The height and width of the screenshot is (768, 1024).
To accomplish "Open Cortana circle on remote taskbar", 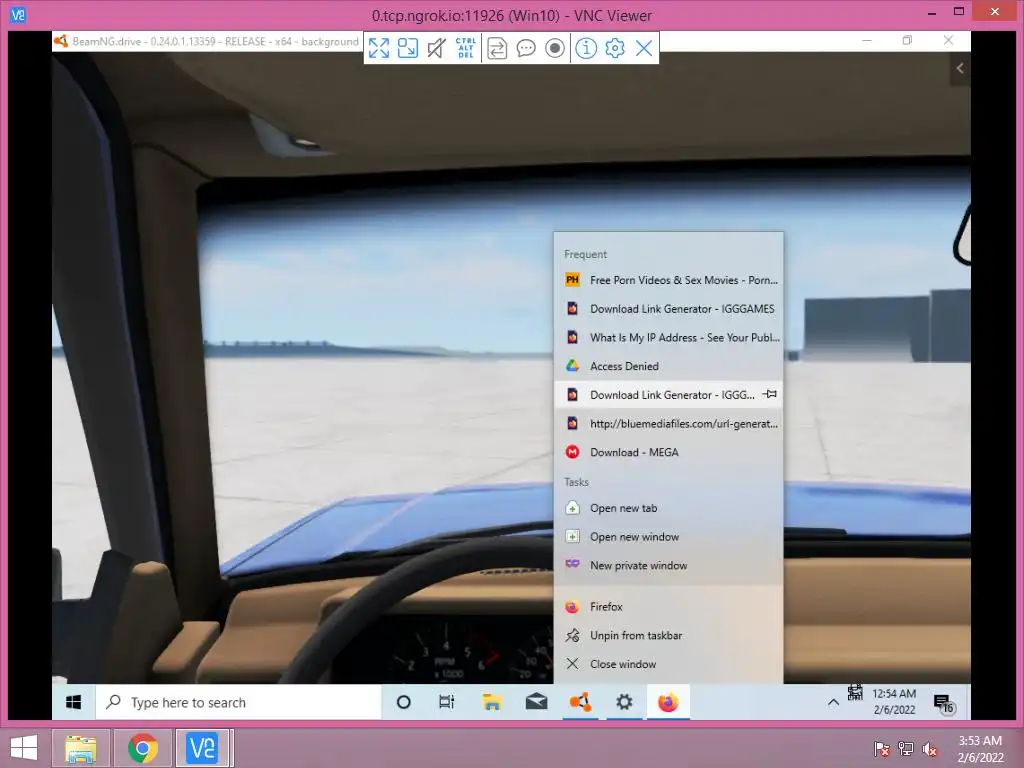I will click(x=404, y=702).
